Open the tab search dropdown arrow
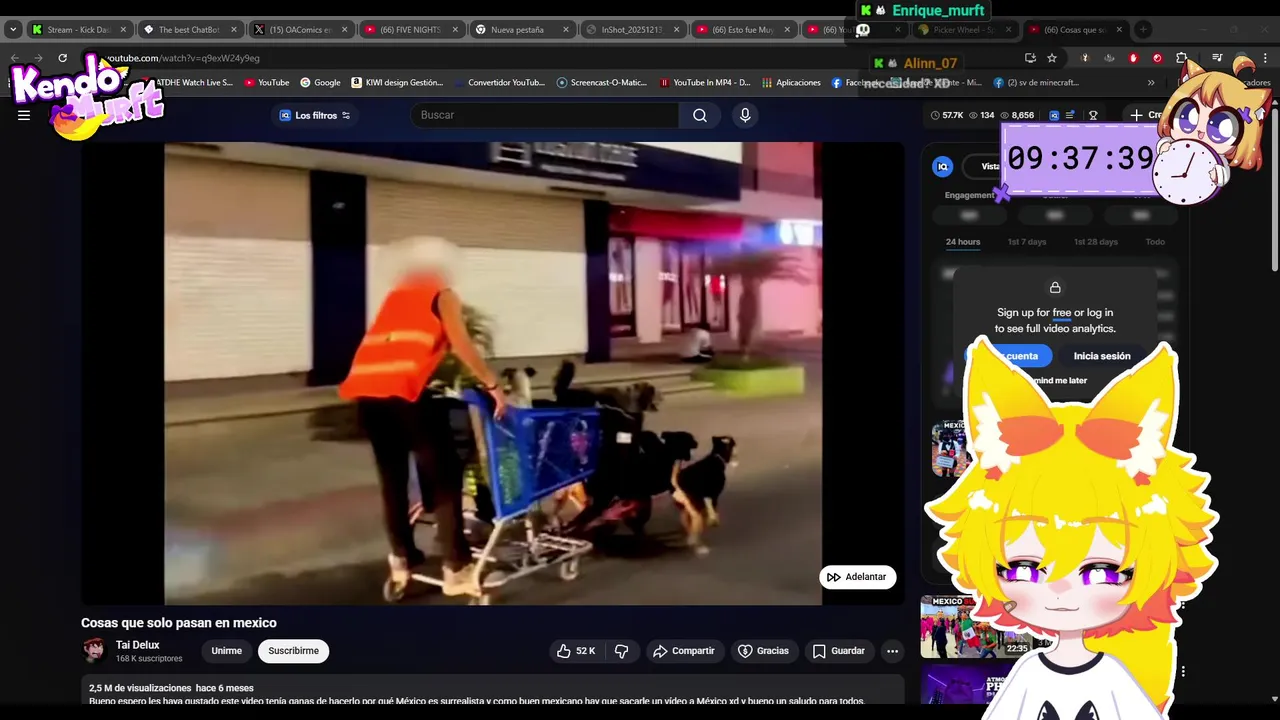 pos(13,30)
